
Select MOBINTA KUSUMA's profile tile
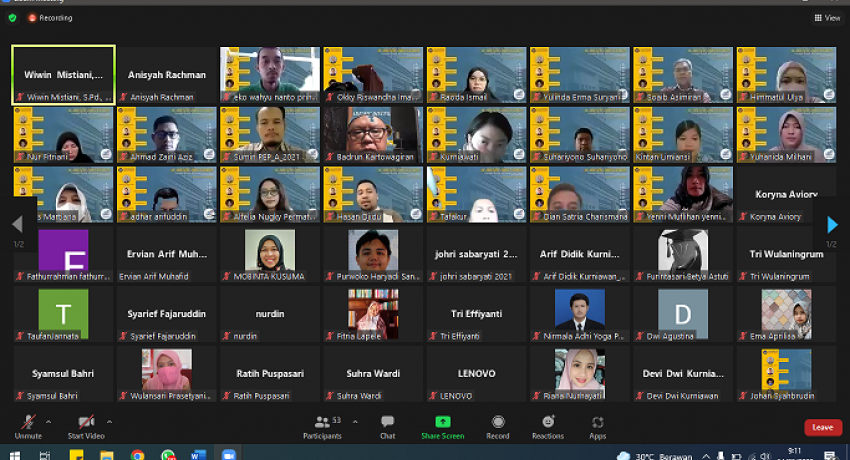[270, 255]
